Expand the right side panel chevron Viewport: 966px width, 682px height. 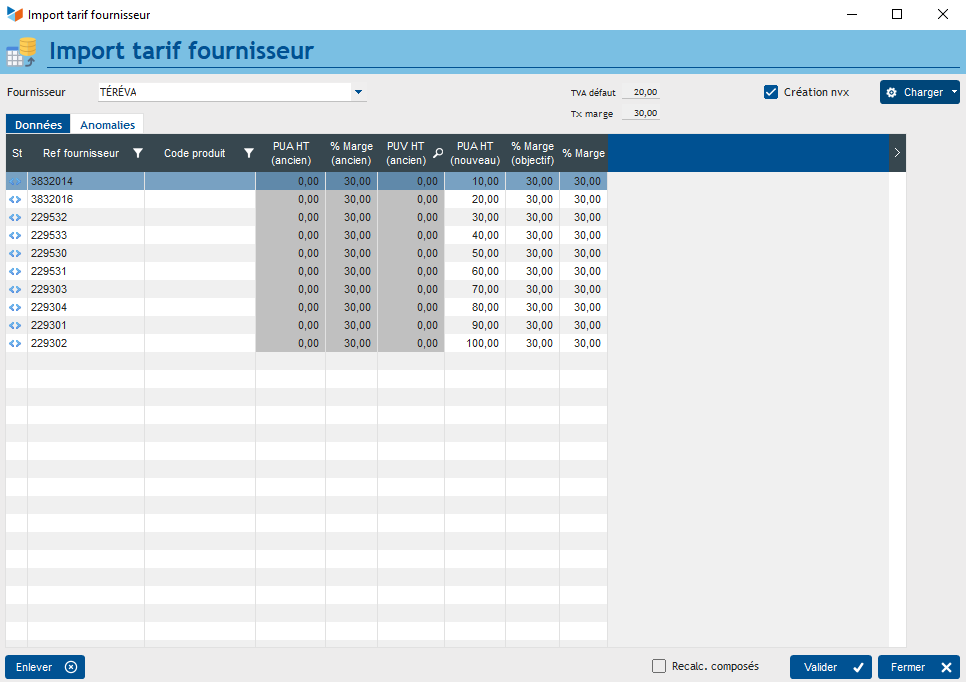point(897,153)
